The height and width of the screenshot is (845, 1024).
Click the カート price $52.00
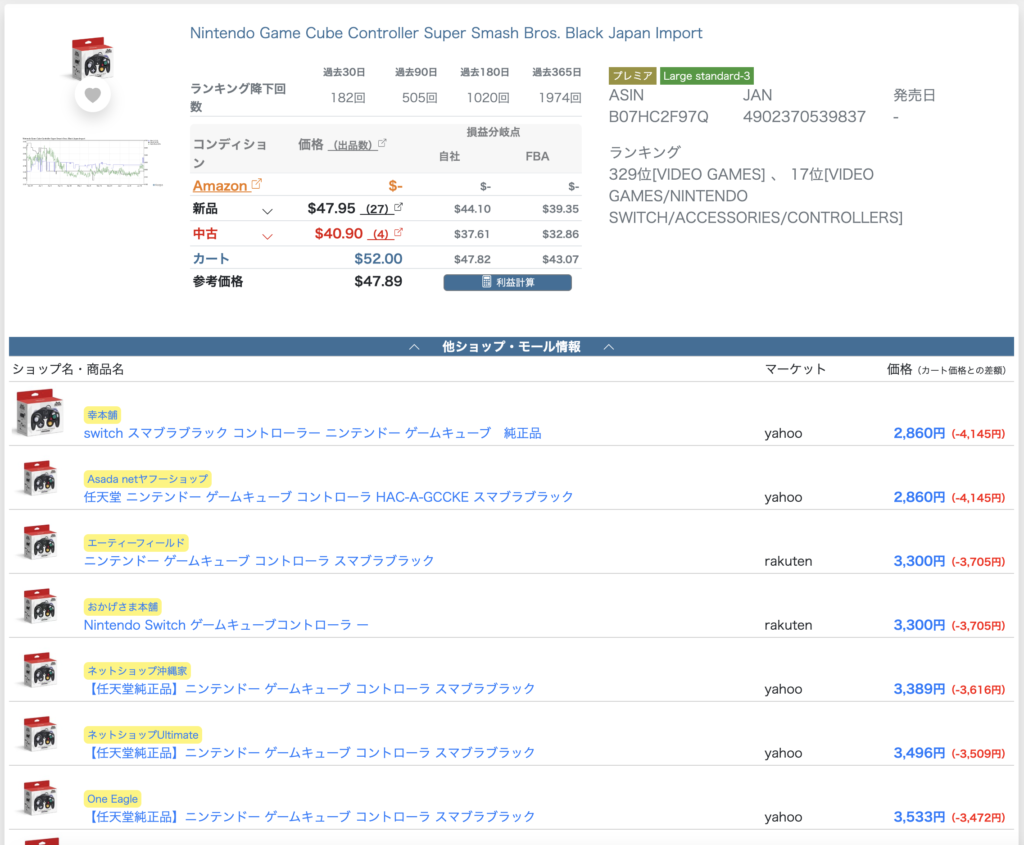[x=378, y=259]
